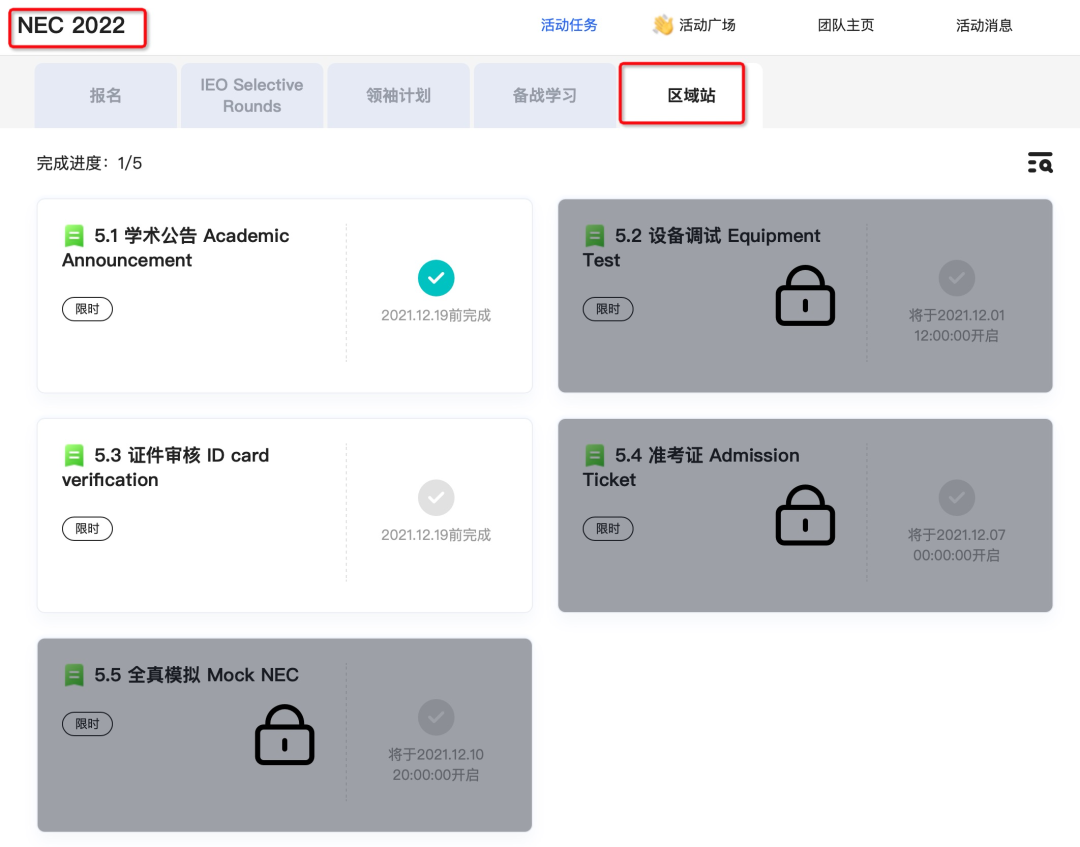1080x847 pixels.
Task: Click the 完成进度: 1/5 progress text
Action: pos(90,163)
